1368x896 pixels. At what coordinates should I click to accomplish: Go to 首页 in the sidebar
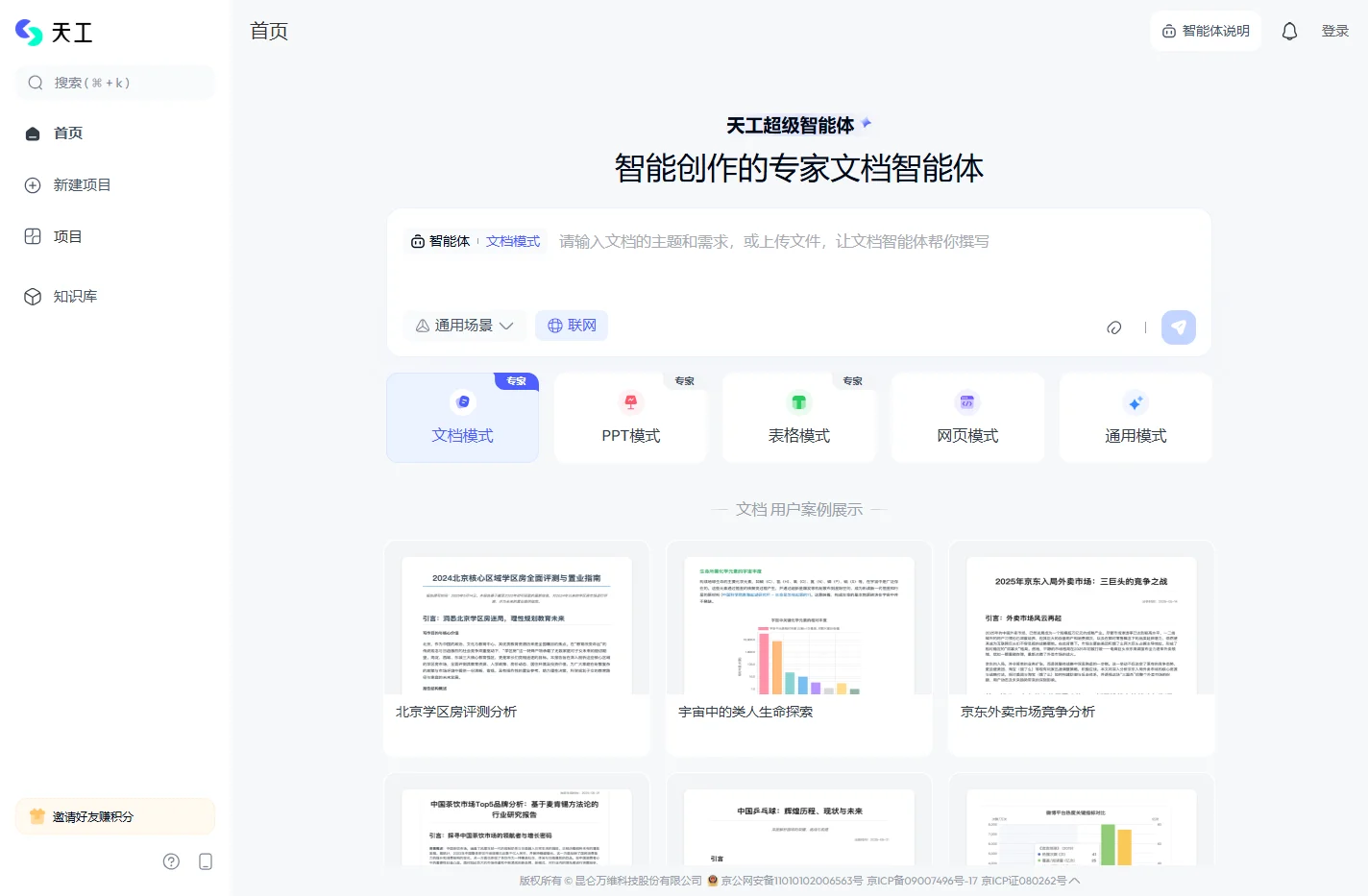[x=115, y=133]
